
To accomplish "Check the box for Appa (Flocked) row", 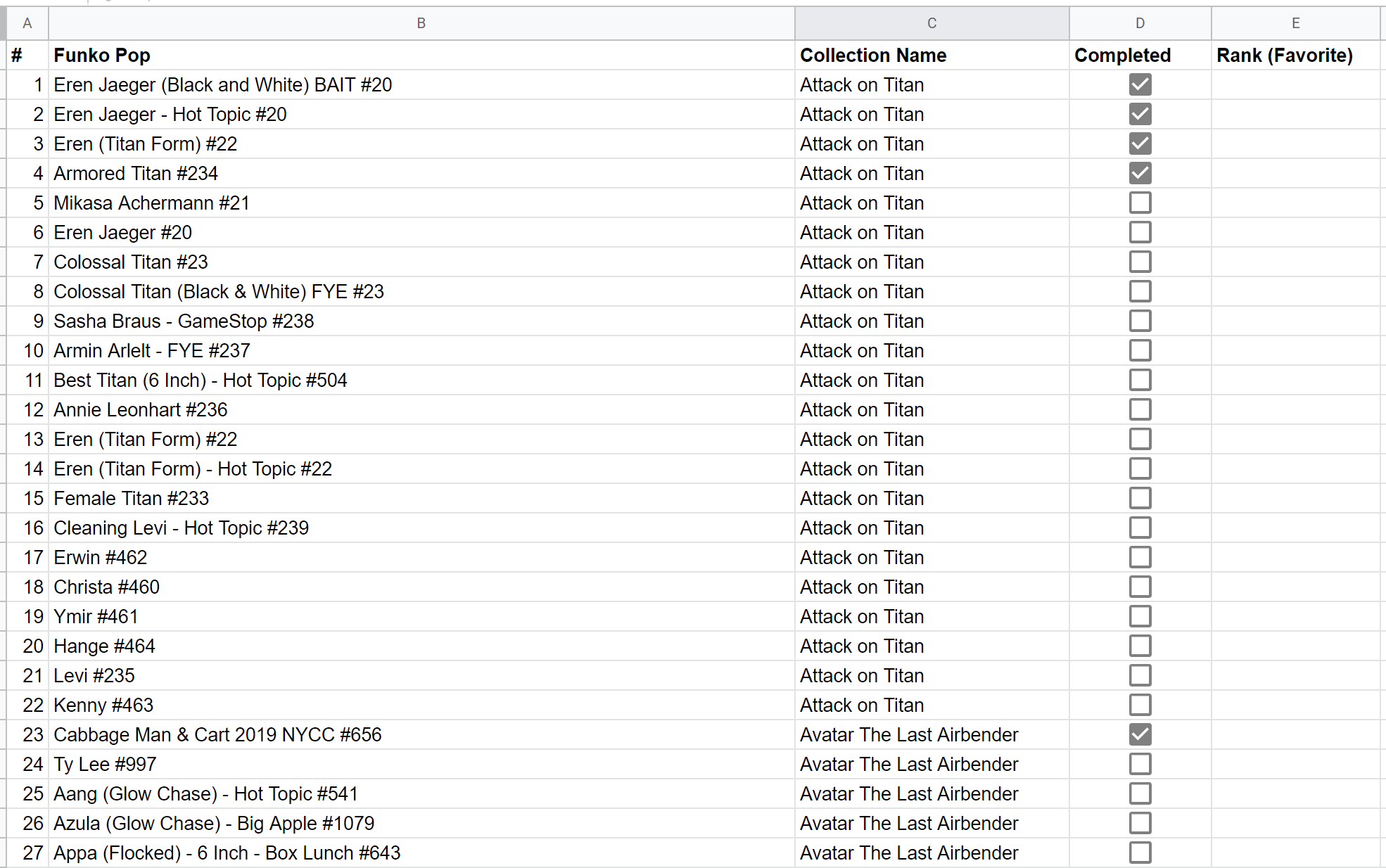I will (1140, 853).
